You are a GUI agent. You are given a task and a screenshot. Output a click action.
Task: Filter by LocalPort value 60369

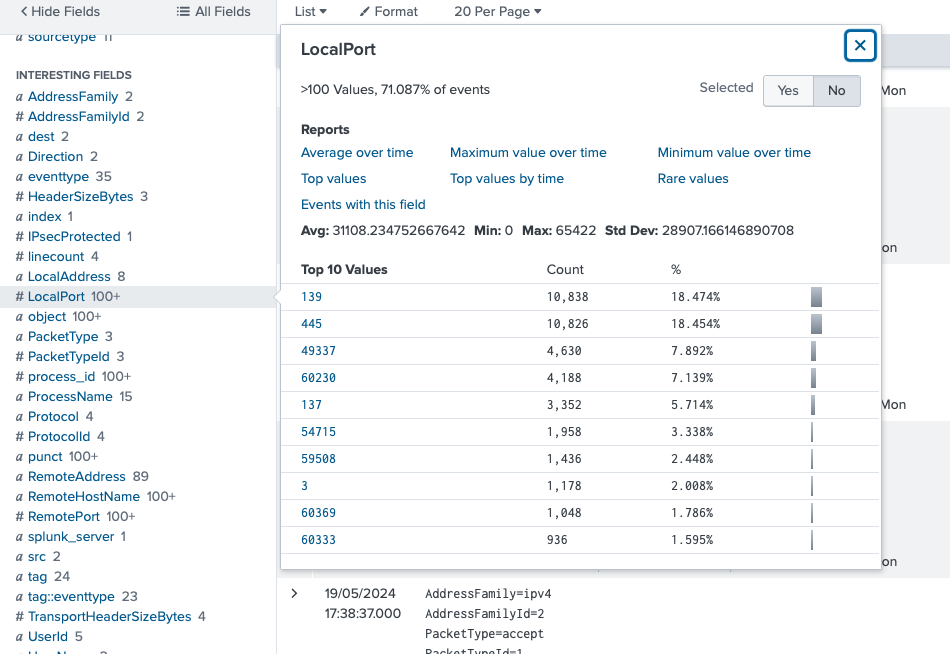point(318,513)
